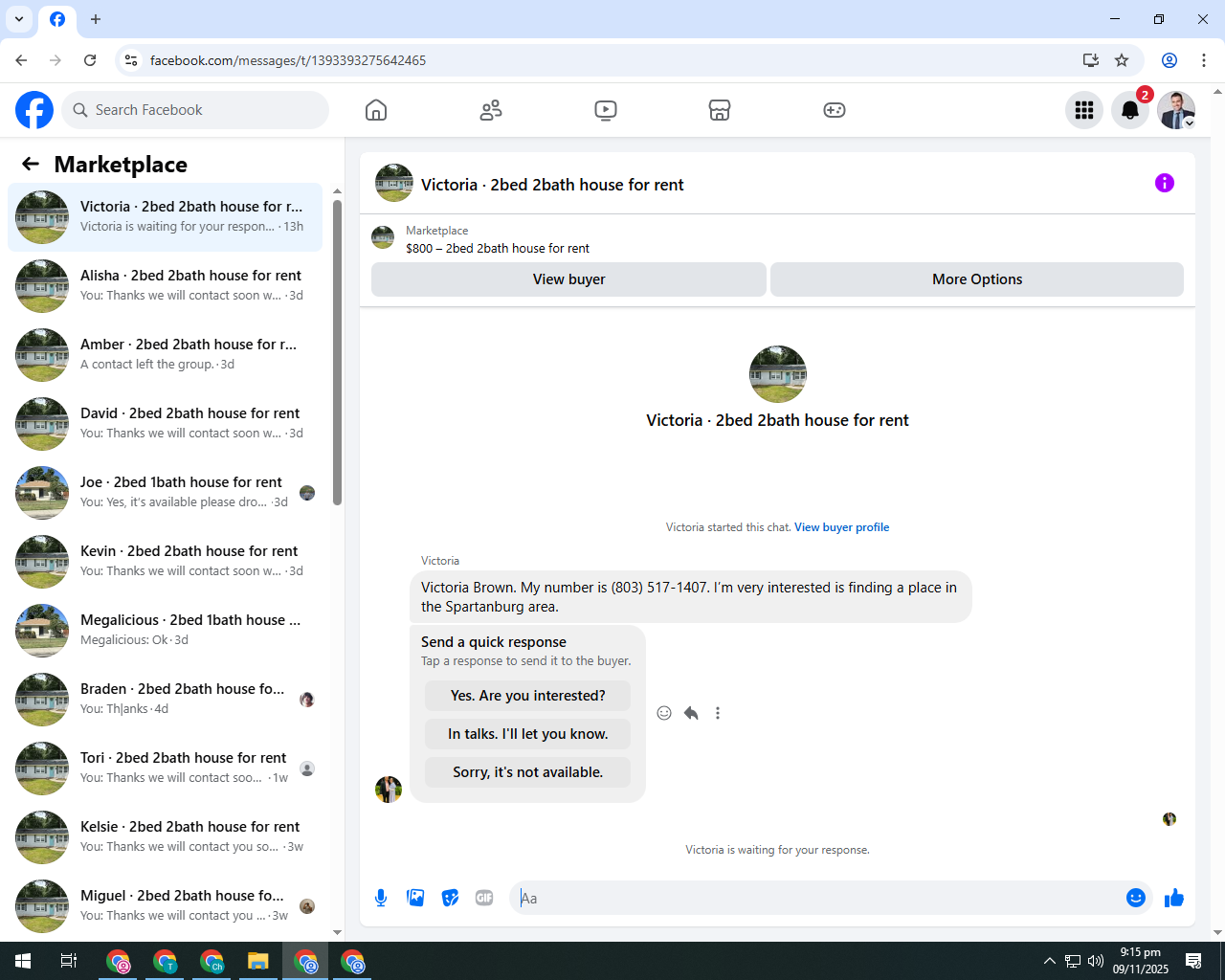
Task: Open the Friends icon in top navigation
Action: pyautogui.click(x=491, y=110)
